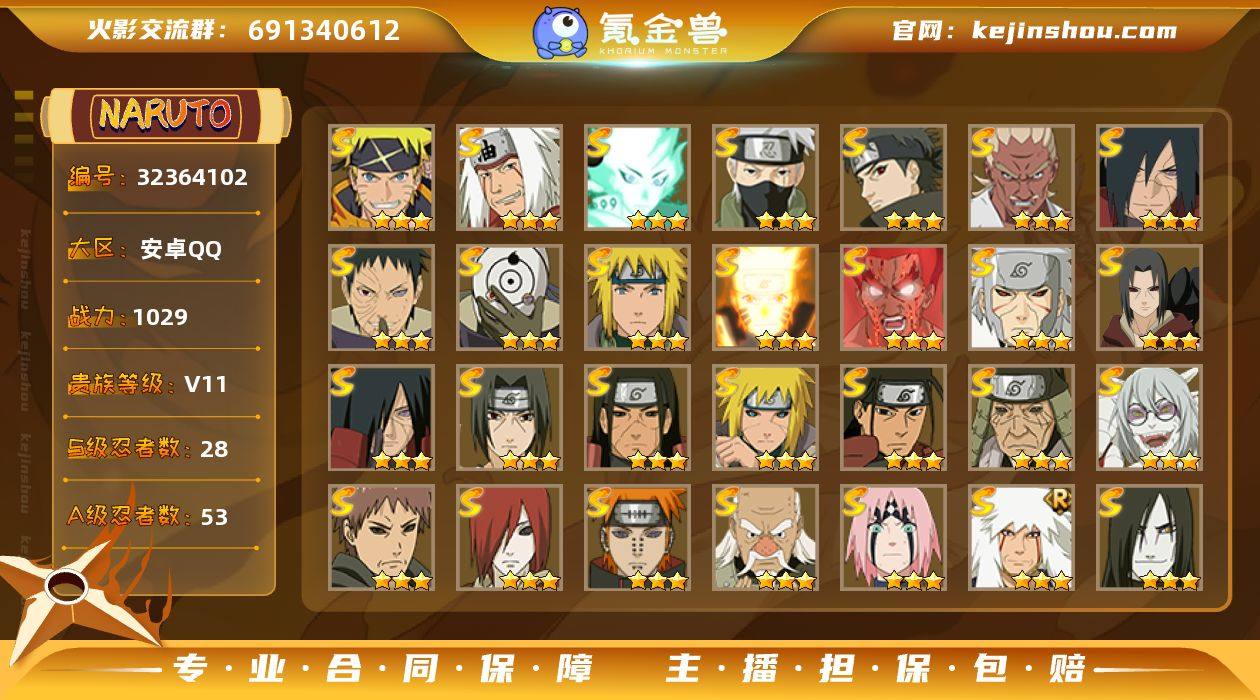
Task: Click the exchange group number 691340612
Action: click(324, 30)
